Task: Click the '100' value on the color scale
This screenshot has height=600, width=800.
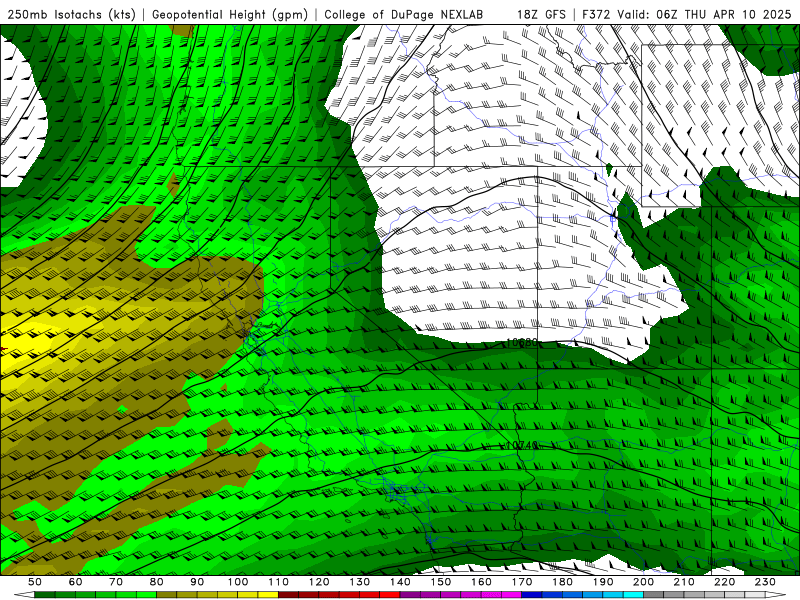Action: [x=238, y=582]
